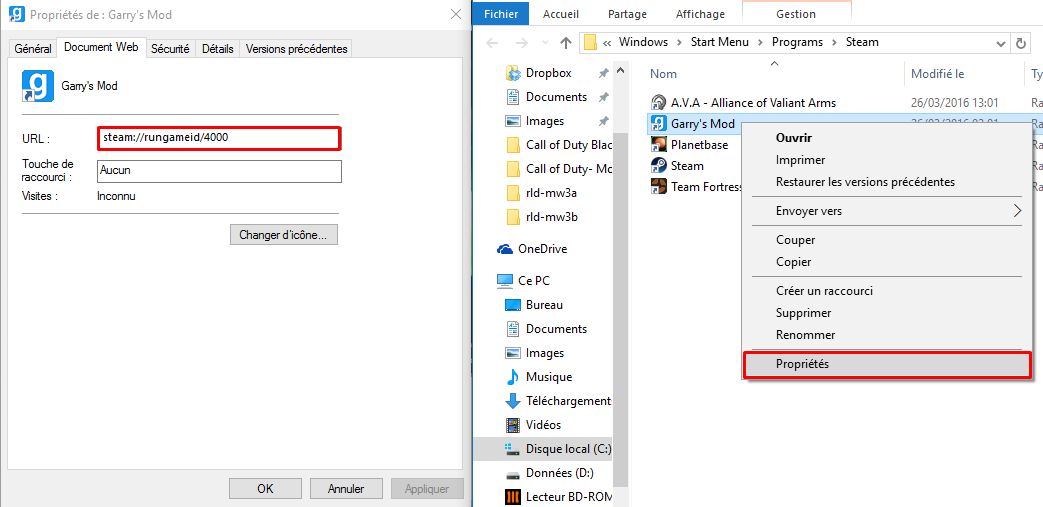Click the Lecteur BD-ROM drive icon

click(513, 497)
